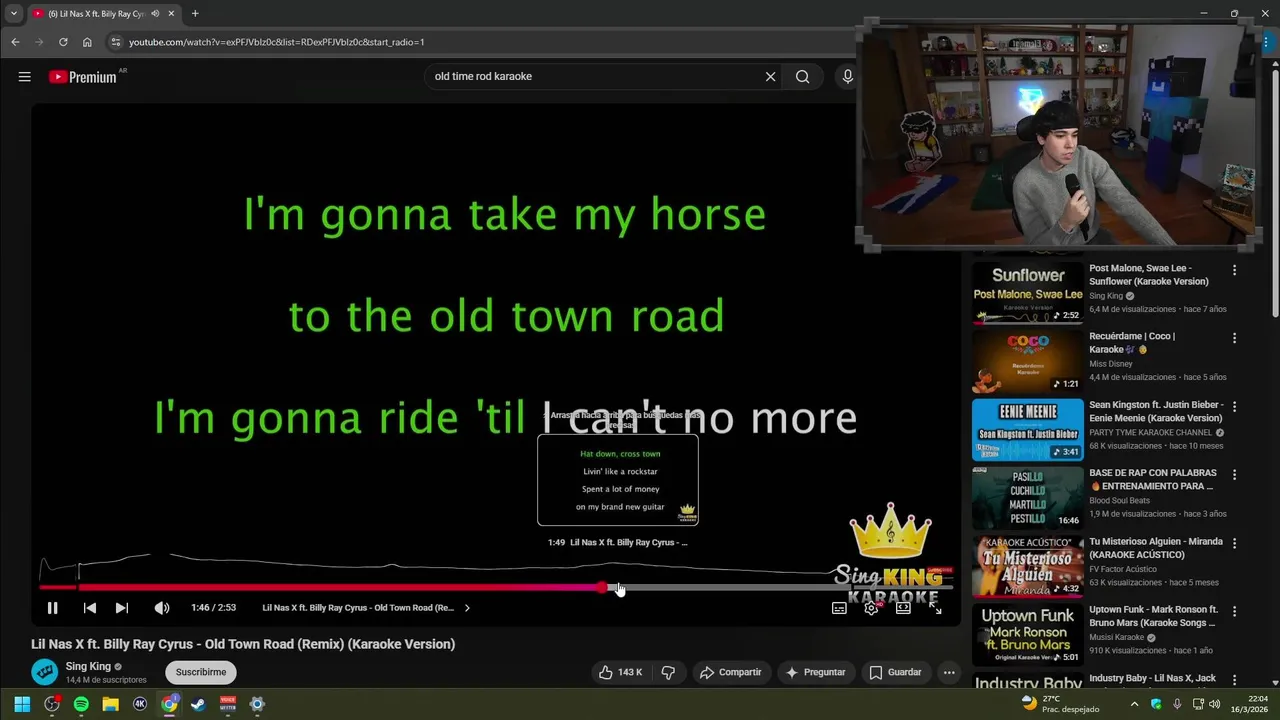Open Base de Rap con Palabras video title
Screen dimensions: 1280x720
coord(1153,480)
